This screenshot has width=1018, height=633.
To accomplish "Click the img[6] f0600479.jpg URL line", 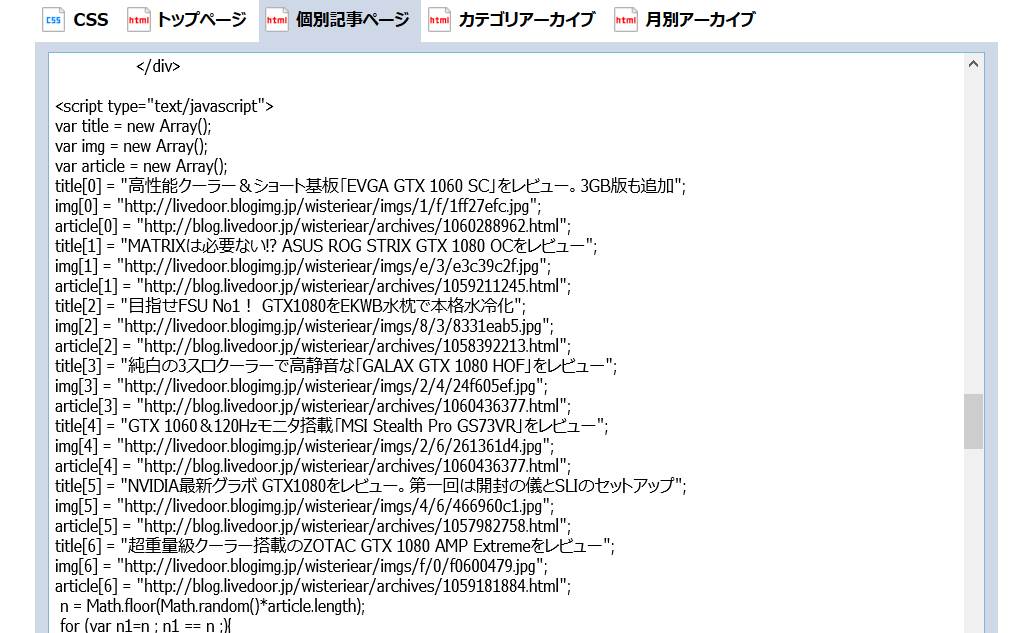I will pos(301,566).
